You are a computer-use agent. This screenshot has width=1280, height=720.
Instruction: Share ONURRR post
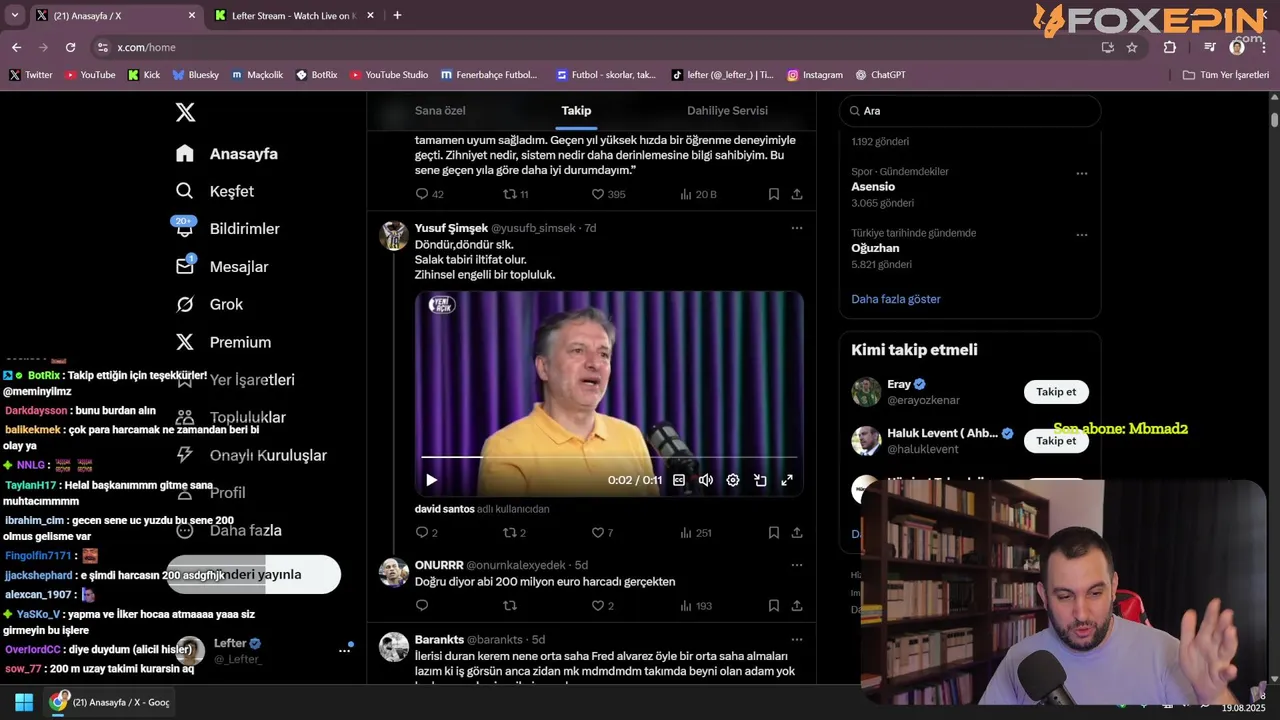pos(797,606)
